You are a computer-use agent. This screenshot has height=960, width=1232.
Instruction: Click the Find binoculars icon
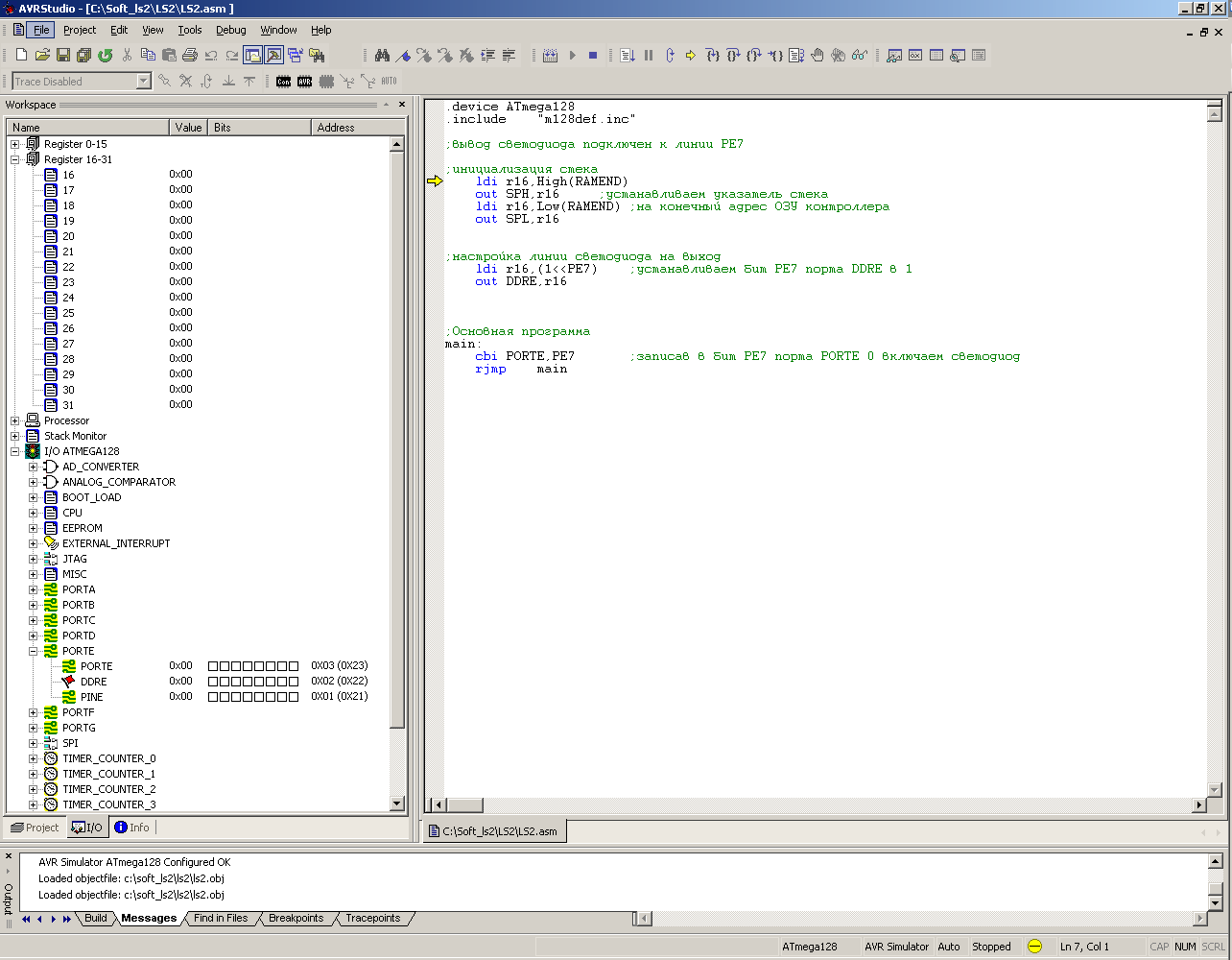pos(382,55)
